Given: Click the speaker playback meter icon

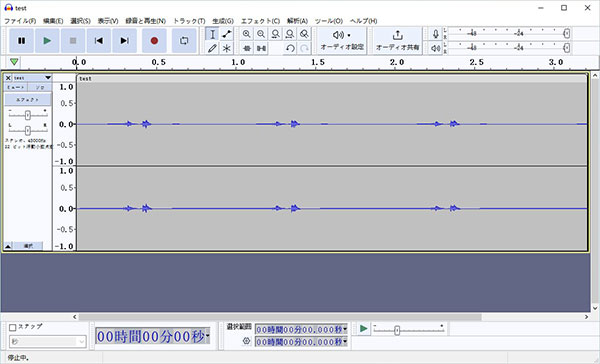Looking at the screenshot, I should pos(435,48).
